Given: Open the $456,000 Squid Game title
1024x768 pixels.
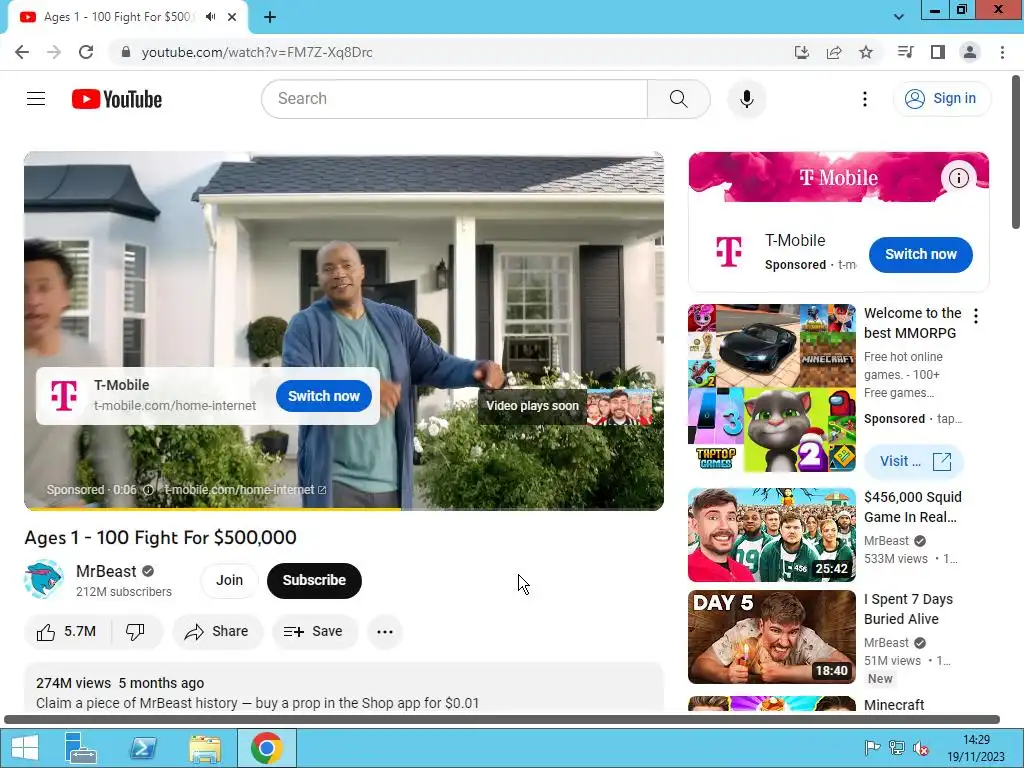Looking at the screenshot, I should [x=913, y=507].
